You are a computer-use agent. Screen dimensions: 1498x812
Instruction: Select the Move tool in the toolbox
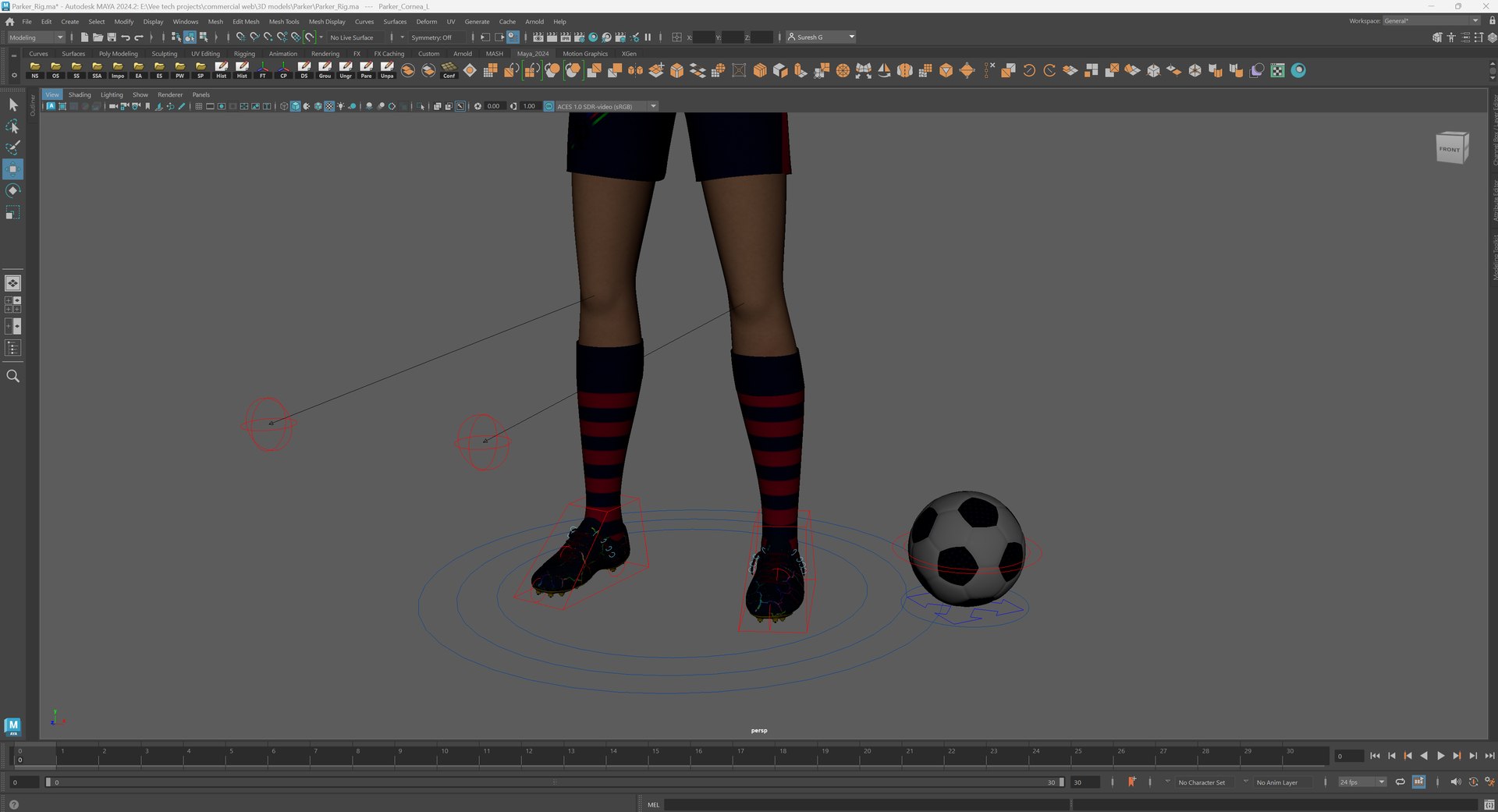pos(13,169)
